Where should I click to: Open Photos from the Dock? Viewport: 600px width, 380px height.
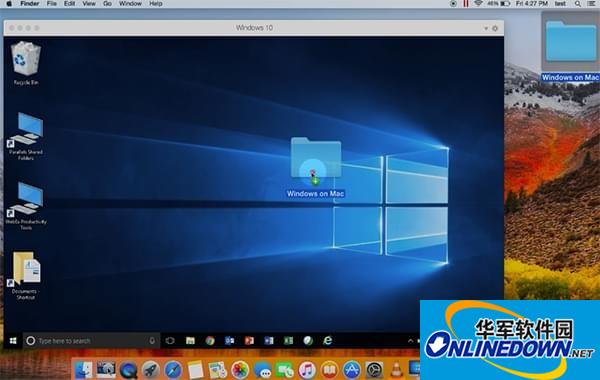click(x=240, y=370)
